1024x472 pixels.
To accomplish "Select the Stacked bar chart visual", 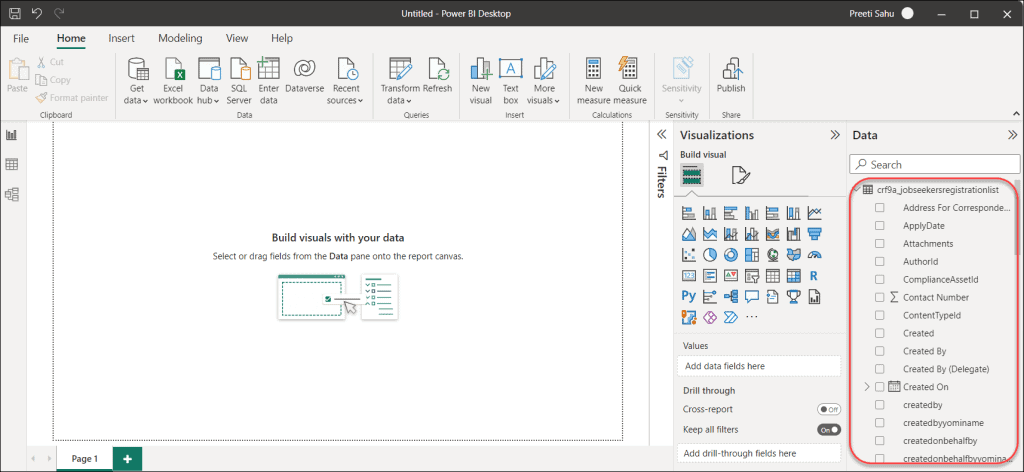I will pos(688,213).
